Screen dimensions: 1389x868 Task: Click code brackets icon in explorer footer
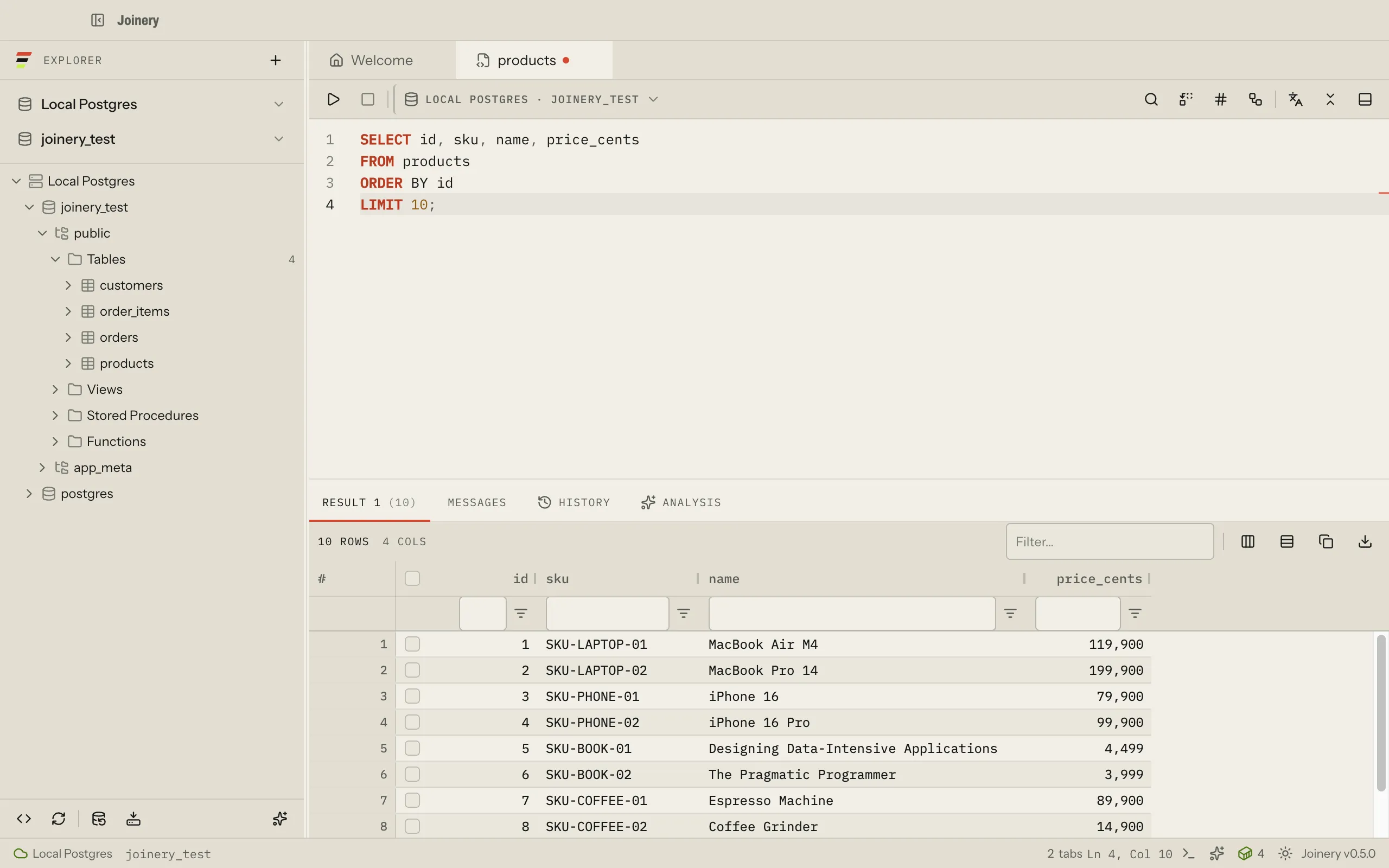pos(24,819)
